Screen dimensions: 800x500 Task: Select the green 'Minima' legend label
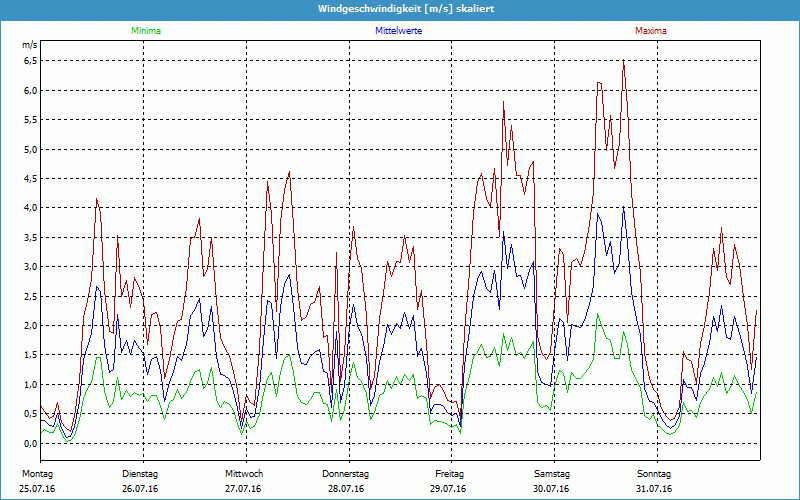pos(146,31)
